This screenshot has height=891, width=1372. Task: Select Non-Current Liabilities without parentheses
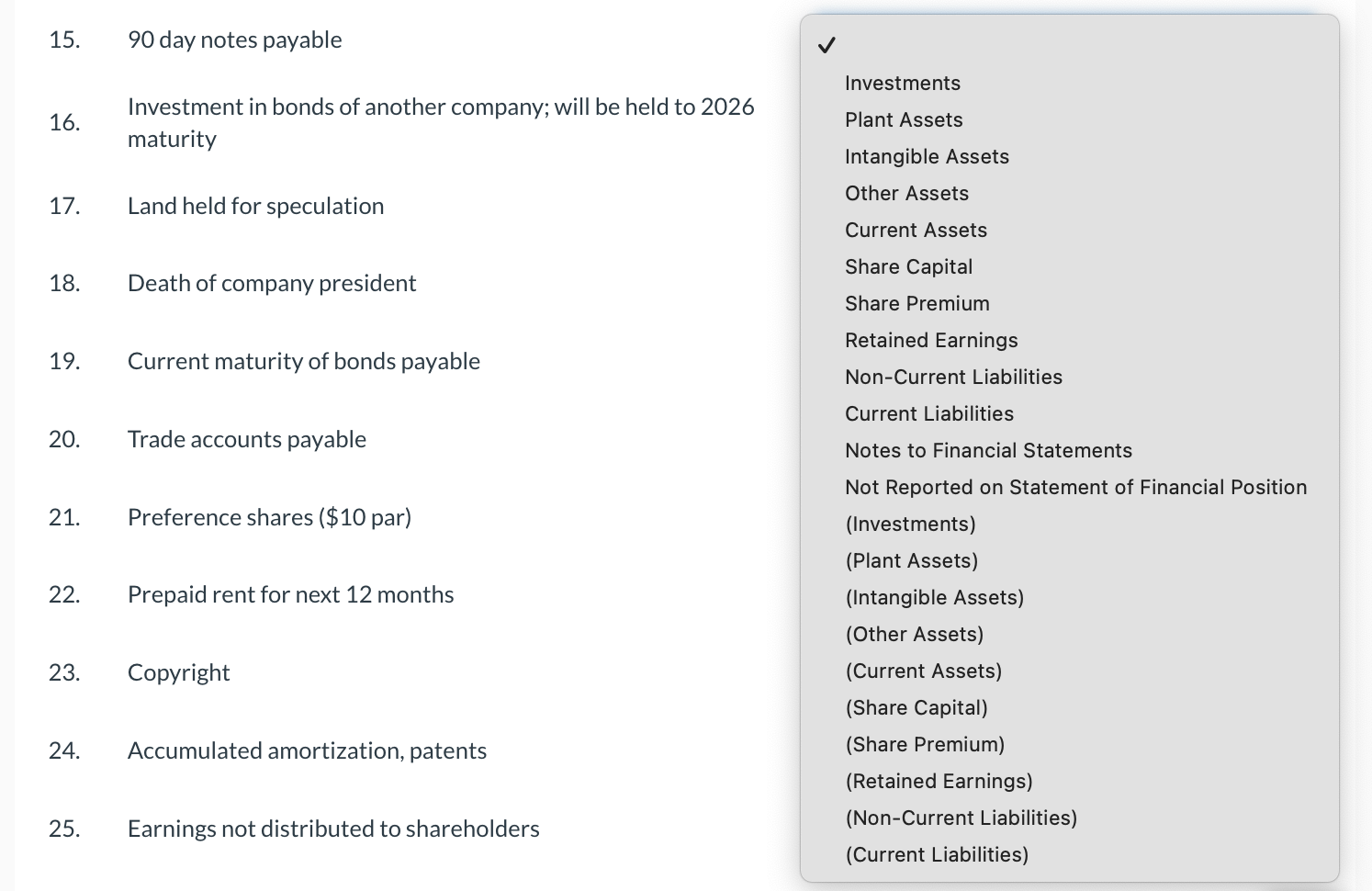953,378
